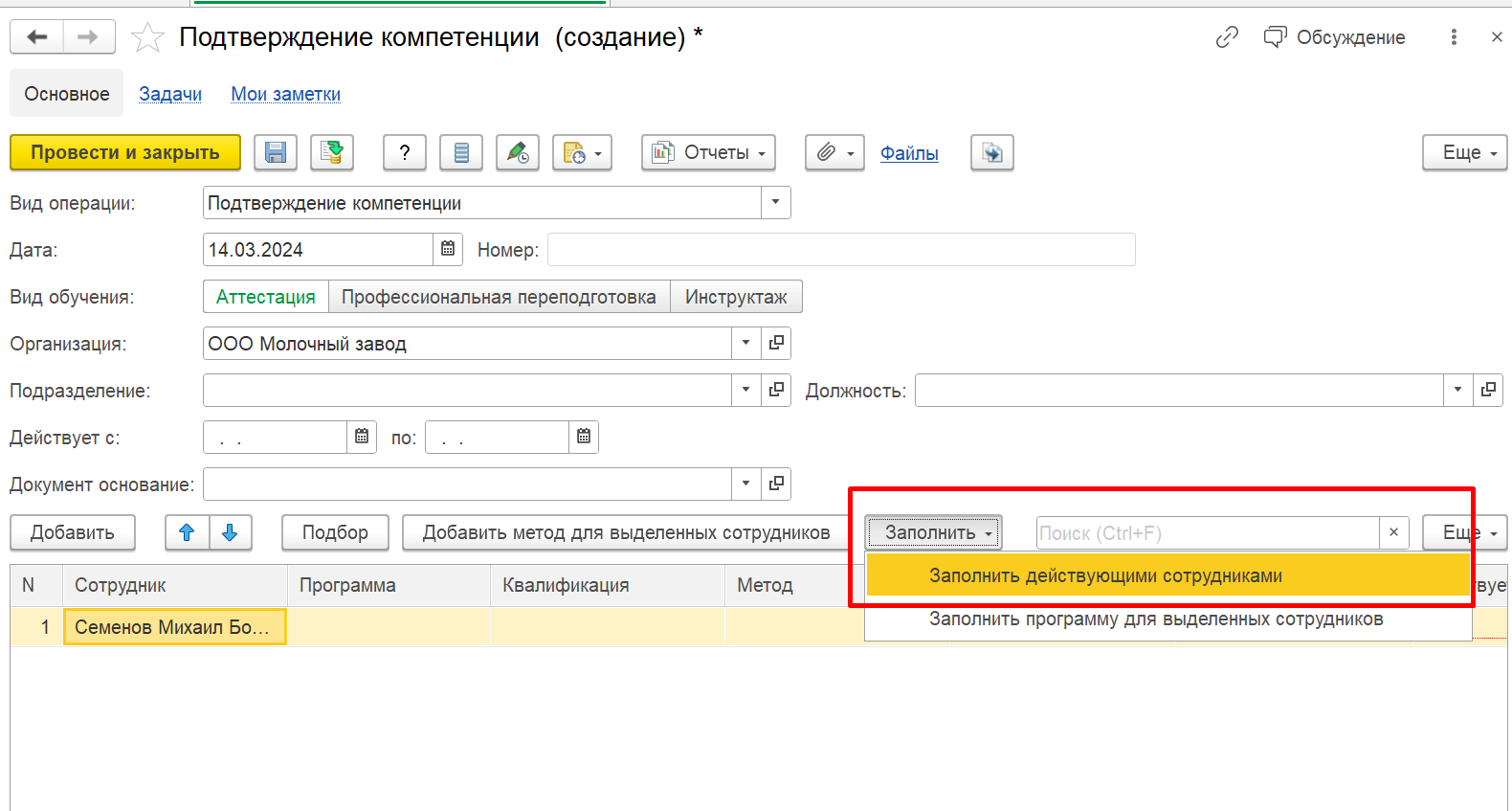The image size is (1512, 811).
Task: Click the Заполнить dropdown button
Action: tap(934, 533)
